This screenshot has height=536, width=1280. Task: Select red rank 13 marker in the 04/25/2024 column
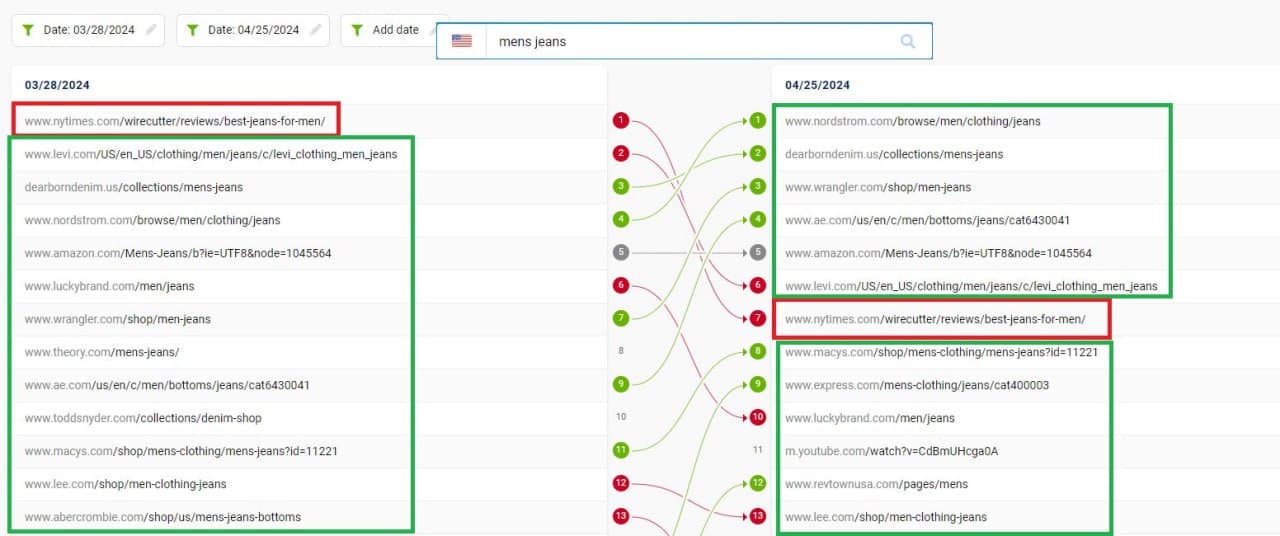[x=758, y=517]
